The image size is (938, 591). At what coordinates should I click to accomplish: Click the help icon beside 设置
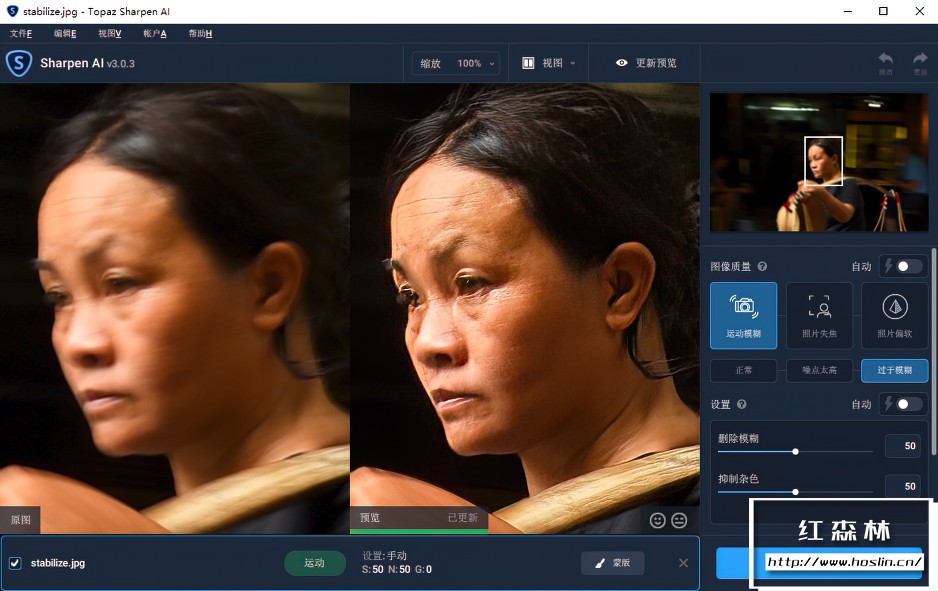[742, 404]
